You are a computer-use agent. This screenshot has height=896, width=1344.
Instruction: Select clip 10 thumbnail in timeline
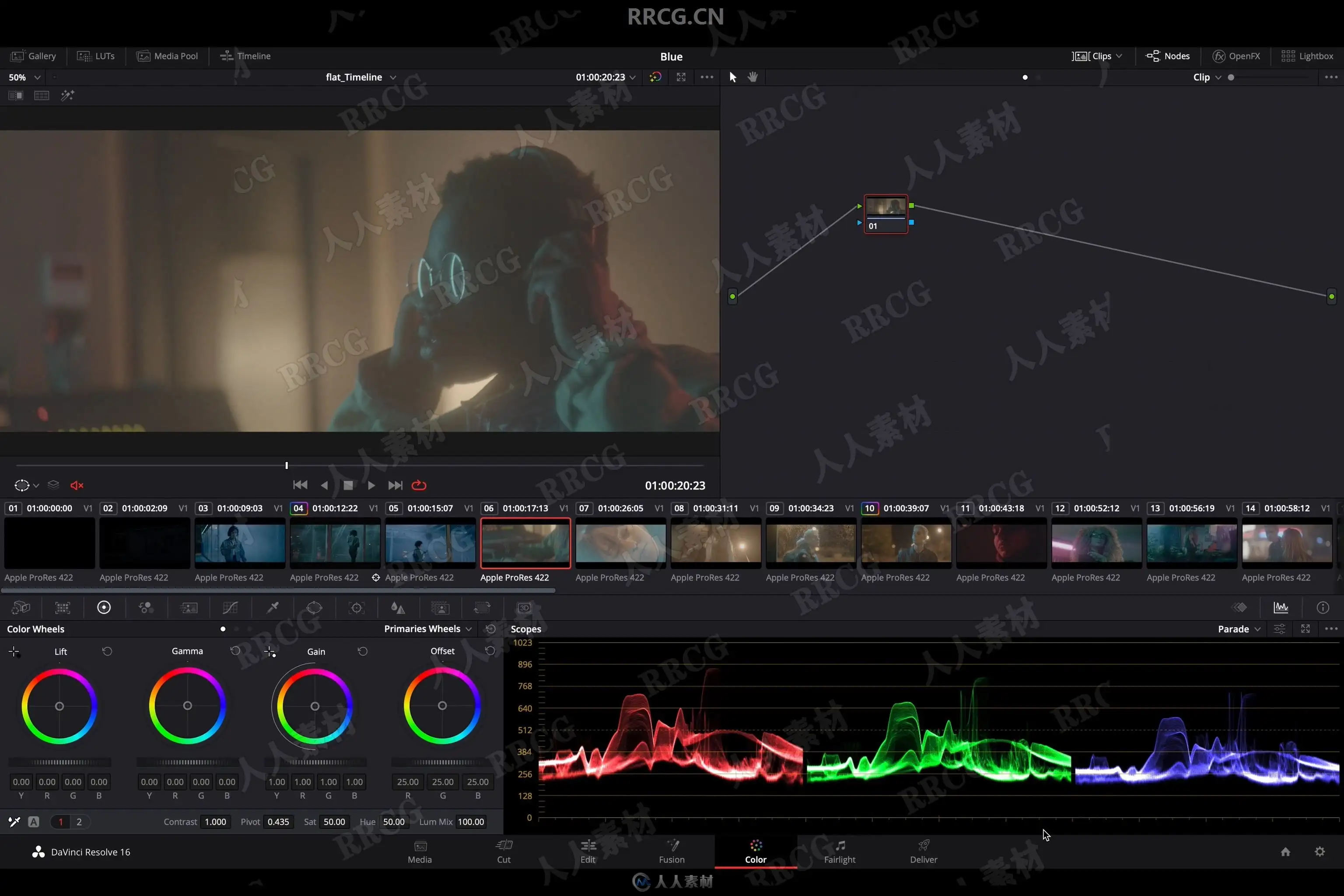(x=906, y=542)
